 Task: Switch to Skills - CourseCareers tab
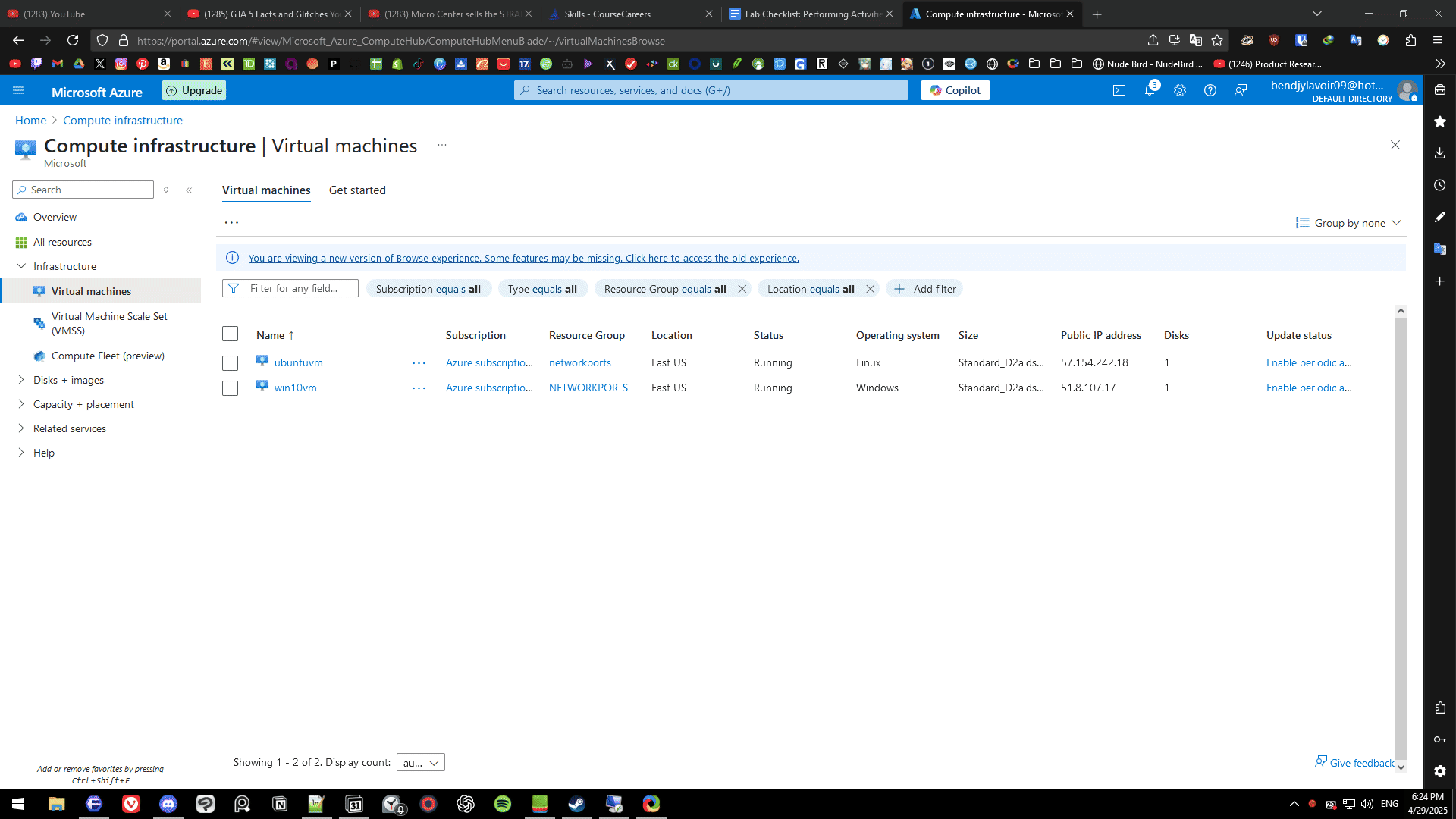pos(631,14)
